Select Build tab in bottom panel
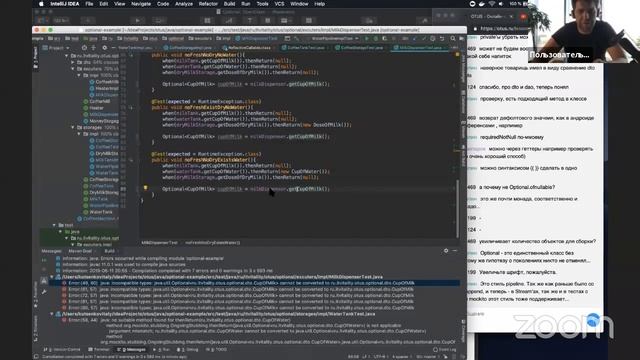This screenshot has height=360, width=640. [x=109, y=251]
